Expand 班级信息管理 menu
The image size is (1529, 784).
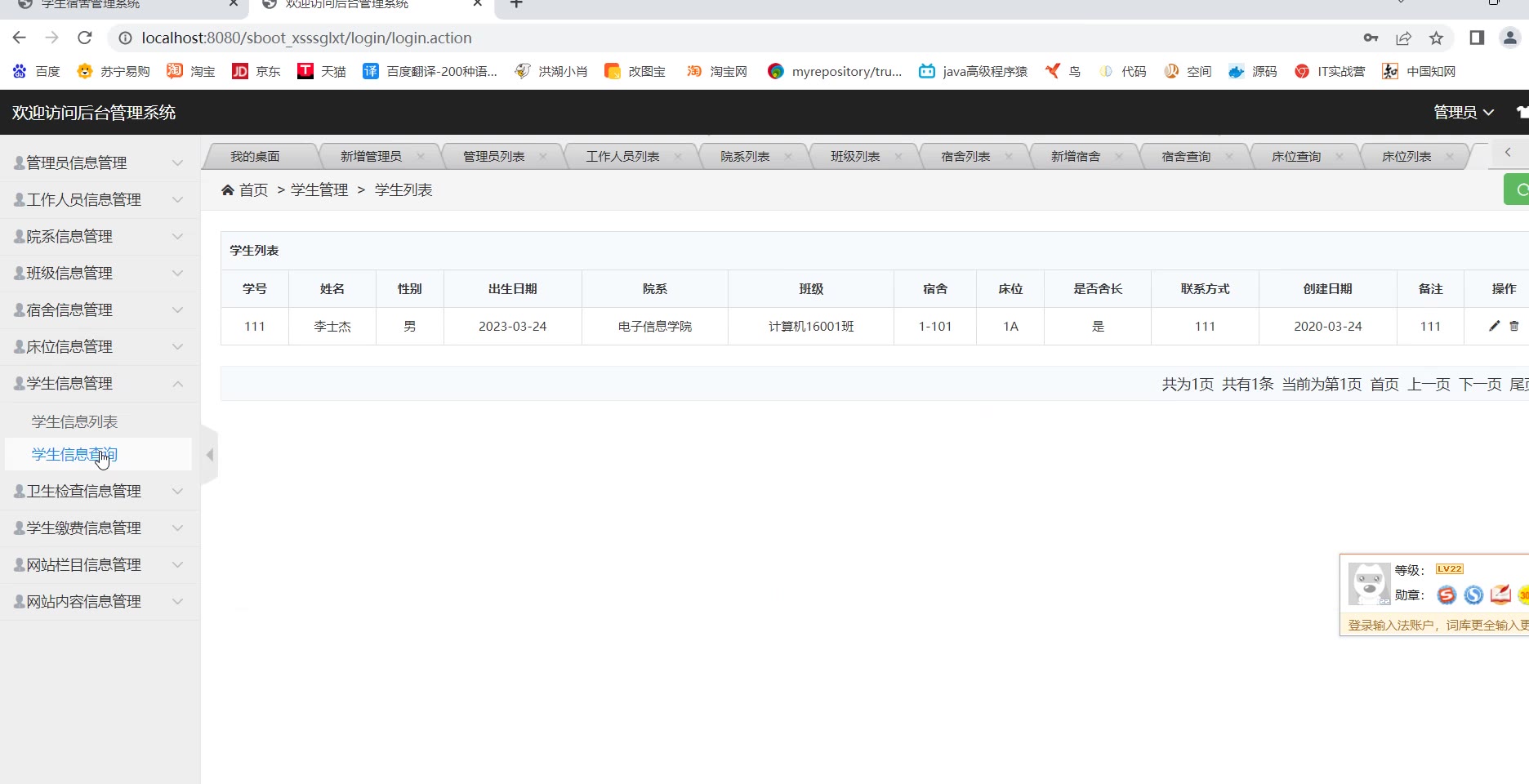click(100, 273)
